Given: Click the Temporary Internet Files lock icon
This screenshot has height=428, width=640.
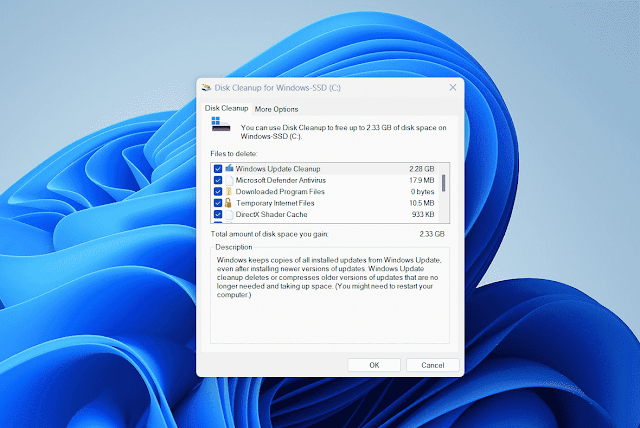Looking at the screenshot, I should pyautogui.click(x=228, y=203).
